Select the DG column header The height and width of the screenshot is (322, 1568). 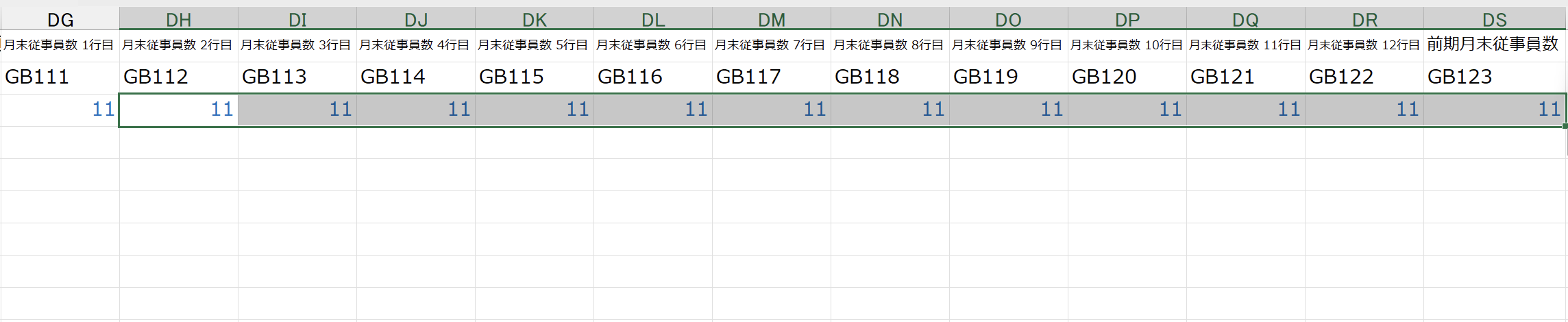click(x=60, y=19)
